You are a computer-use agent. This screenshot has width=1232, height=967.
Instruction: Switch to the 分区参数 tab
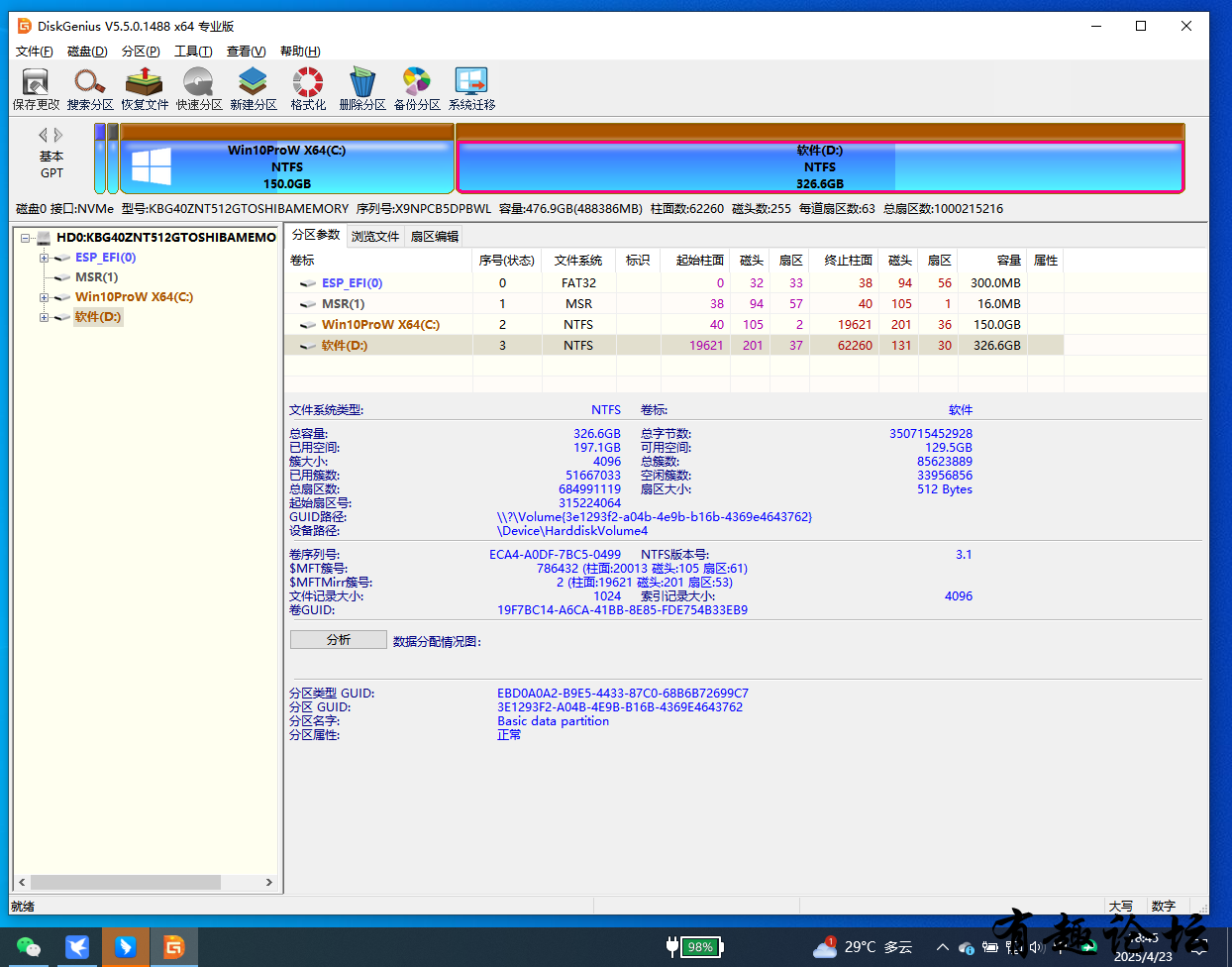click(x=316, y=235)
